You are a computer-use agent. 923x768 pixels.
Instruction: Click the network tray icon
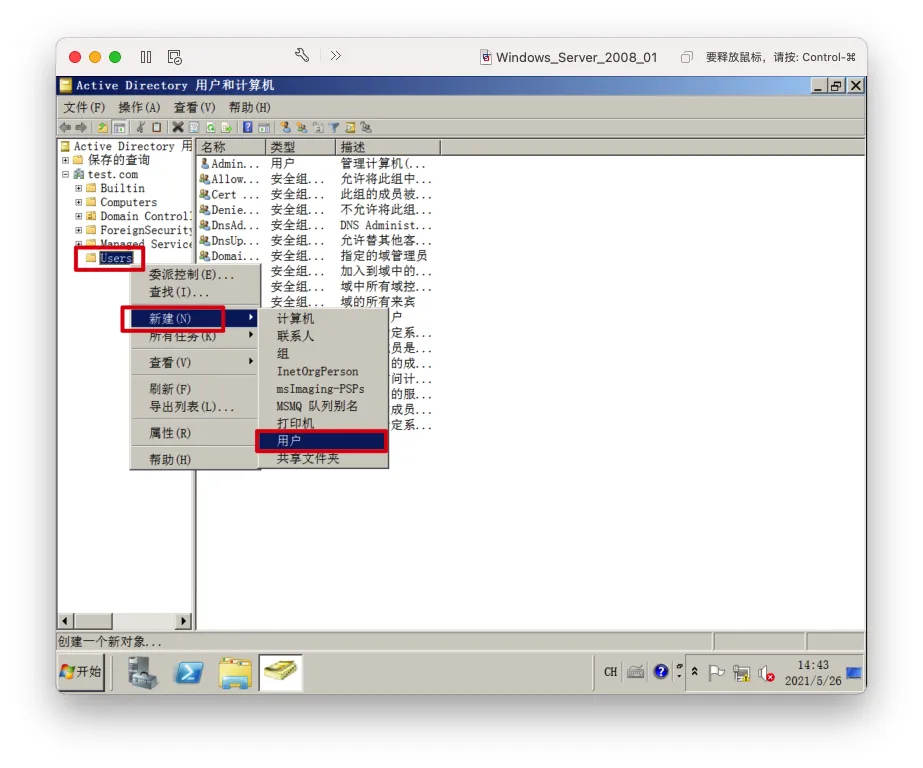pyautogui.click(x=741, y=673)
